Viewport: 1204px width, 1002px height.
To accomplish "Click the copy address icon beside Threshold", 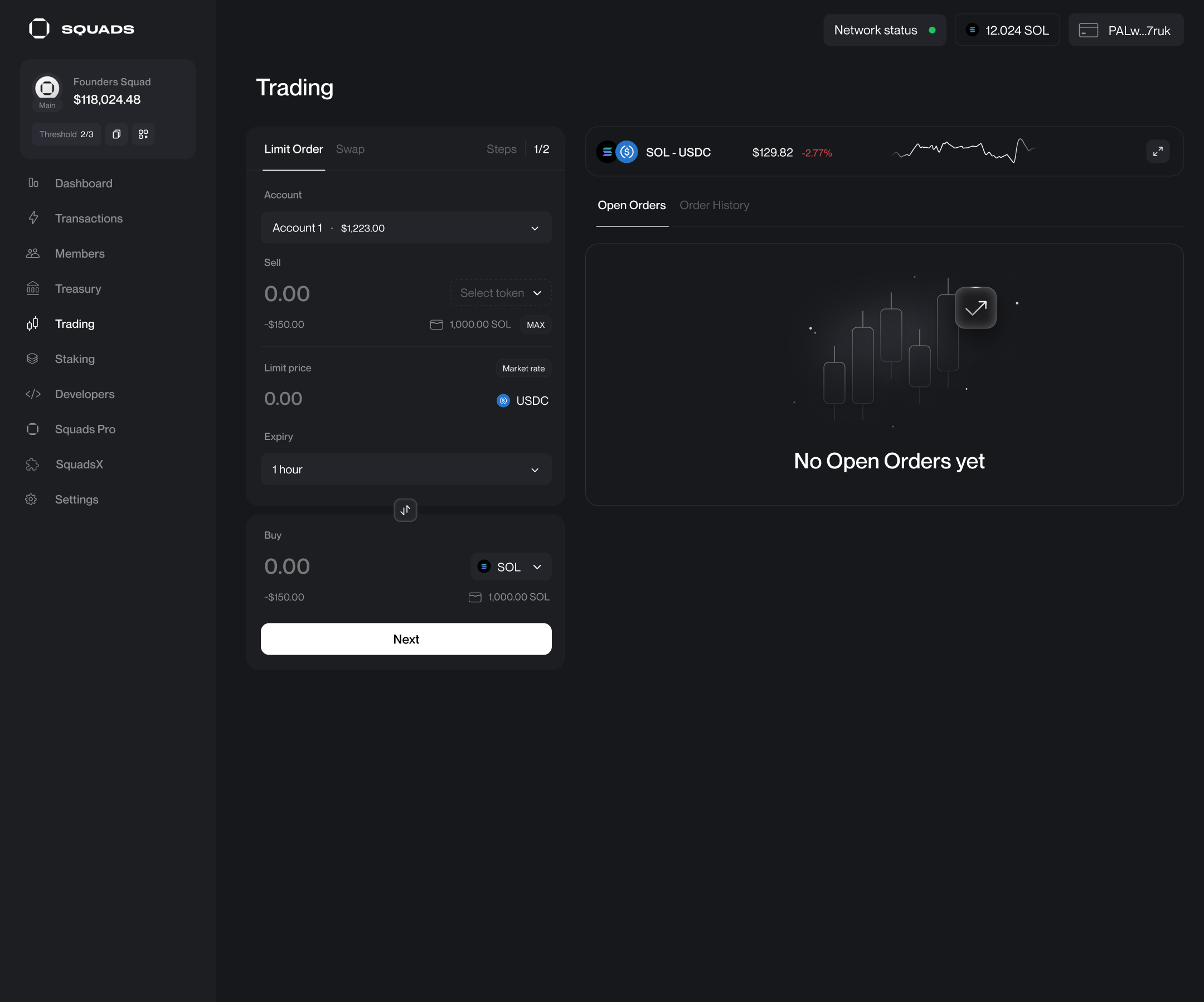I will 116,134.
